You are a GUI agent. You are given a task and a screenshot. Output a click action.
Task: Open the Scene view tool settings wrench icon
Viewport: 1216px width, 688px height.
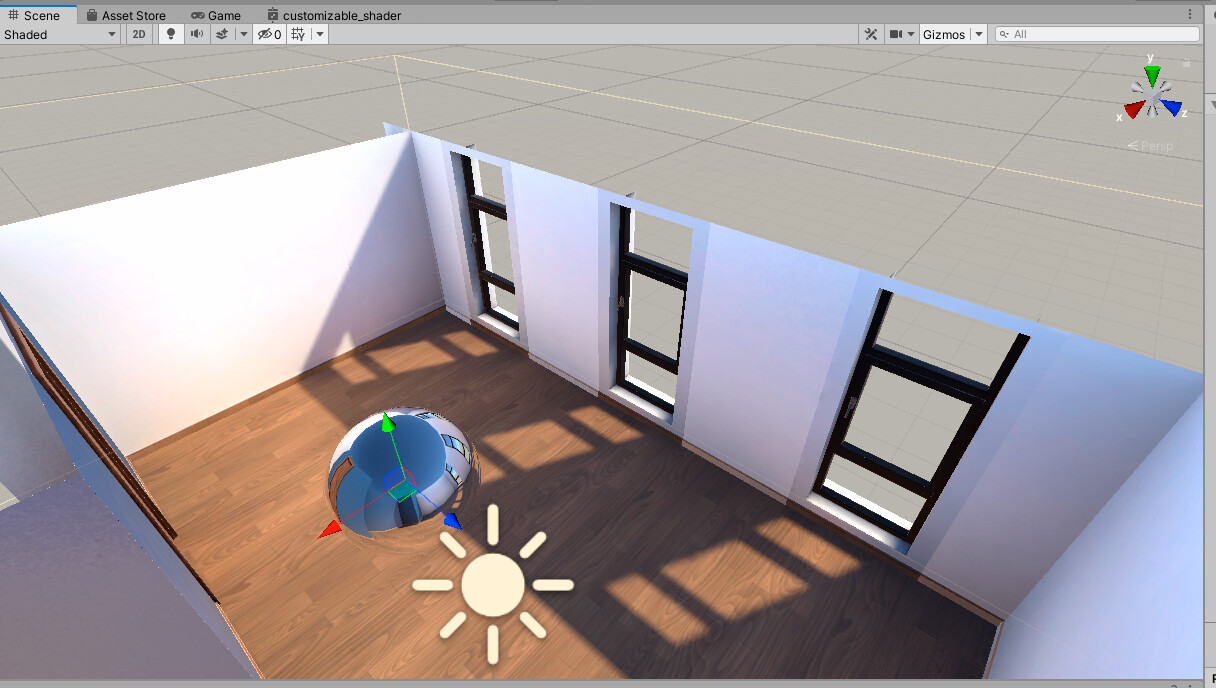click(870, 33)
